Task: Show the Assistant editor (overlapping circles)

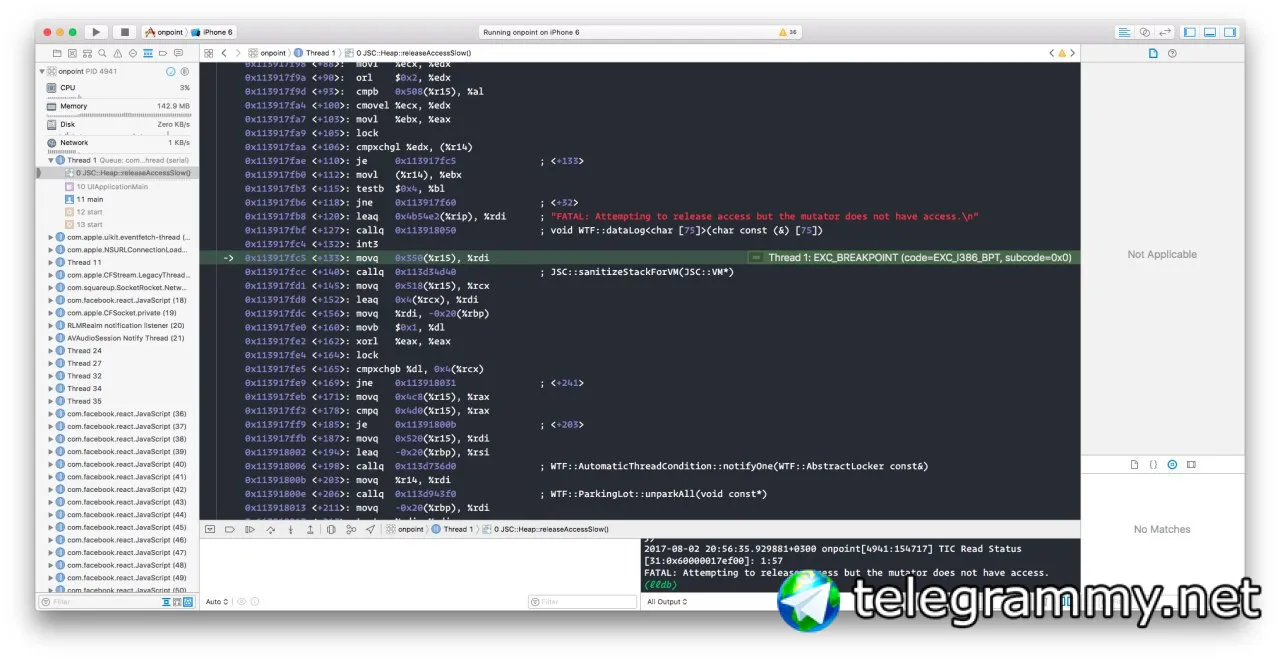Action: pos(1145,32)
